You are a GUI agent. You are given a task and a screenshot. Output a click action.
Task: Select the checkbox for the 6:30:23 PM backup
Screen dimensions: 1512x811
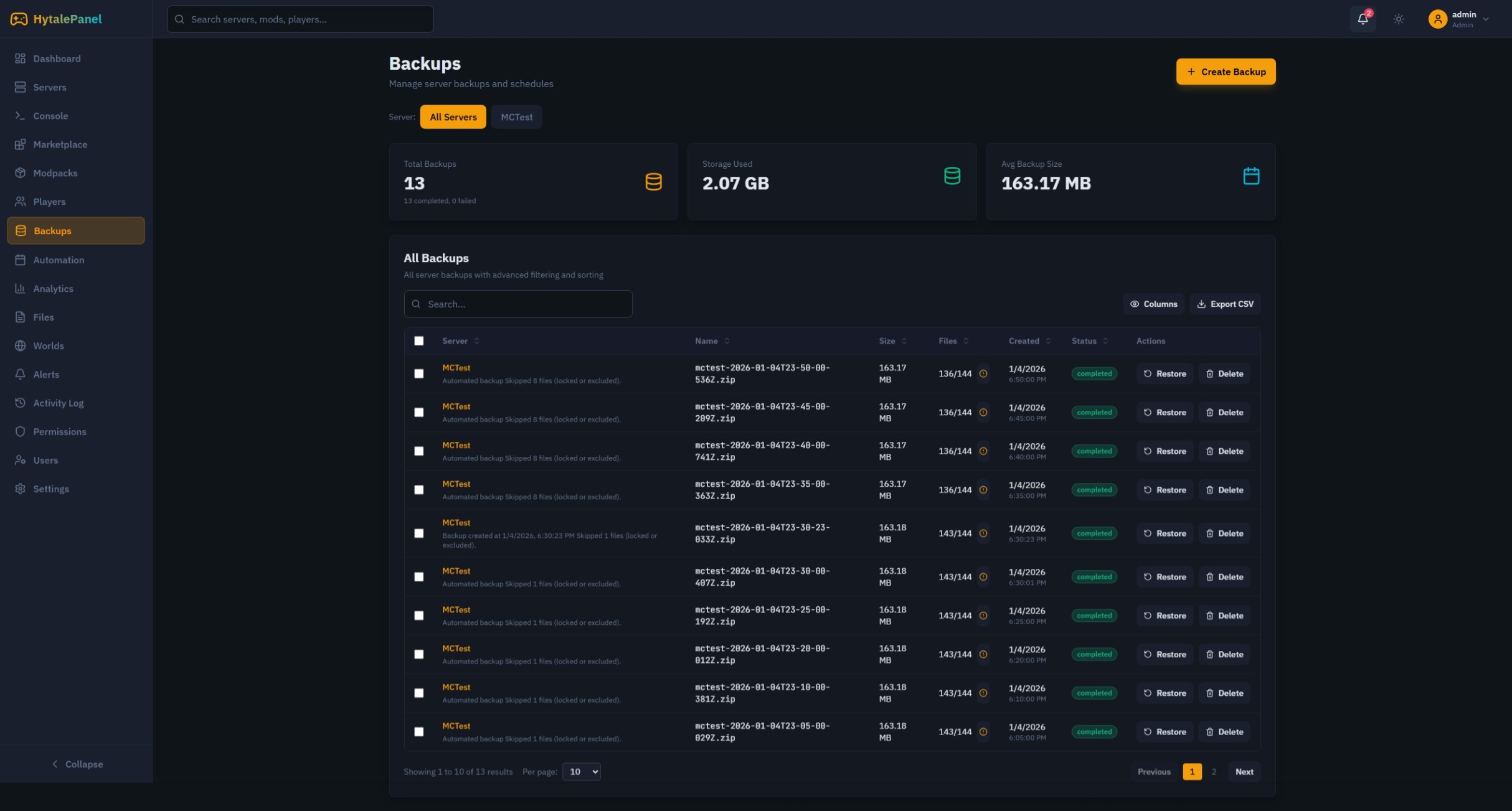point(419,533)
